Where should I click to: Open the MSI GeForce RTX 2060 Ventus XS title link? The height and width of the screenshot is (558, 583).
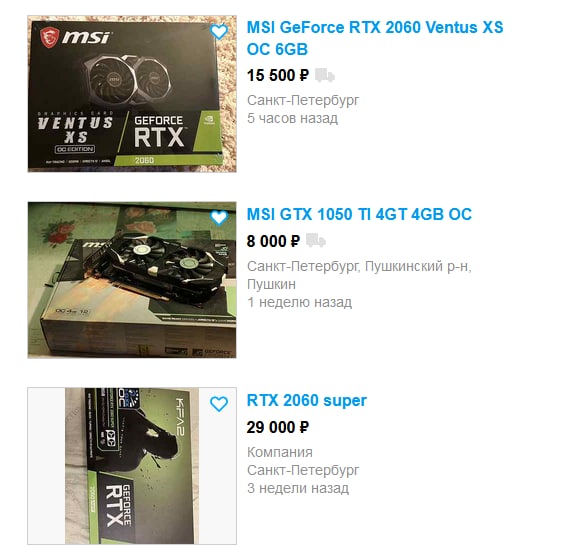click(x=375, y=38)
